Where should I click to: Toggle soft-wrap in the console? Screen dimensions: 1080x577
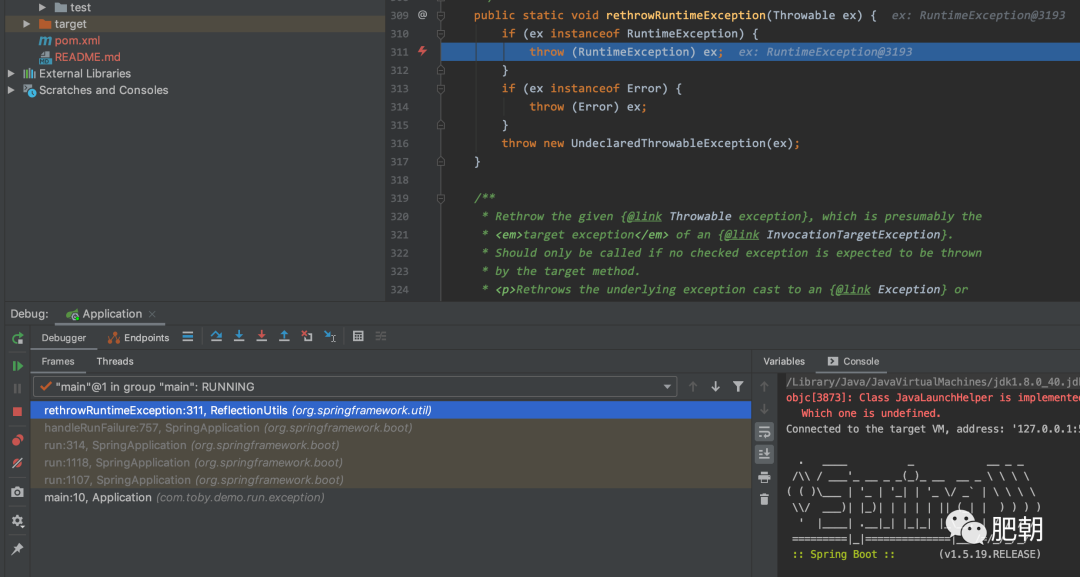click(x=765, y=432)
